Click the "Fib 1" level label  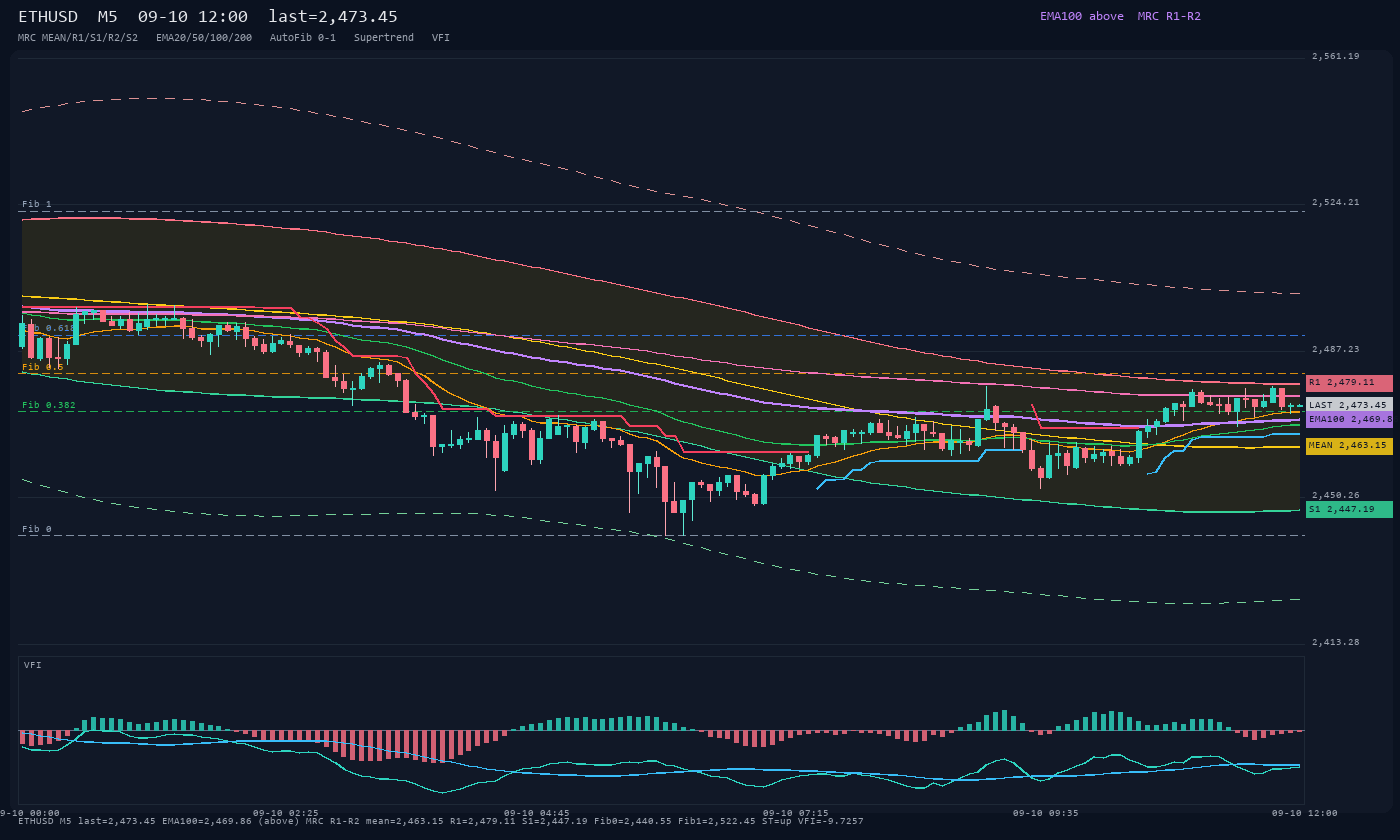tap(37, 204)
